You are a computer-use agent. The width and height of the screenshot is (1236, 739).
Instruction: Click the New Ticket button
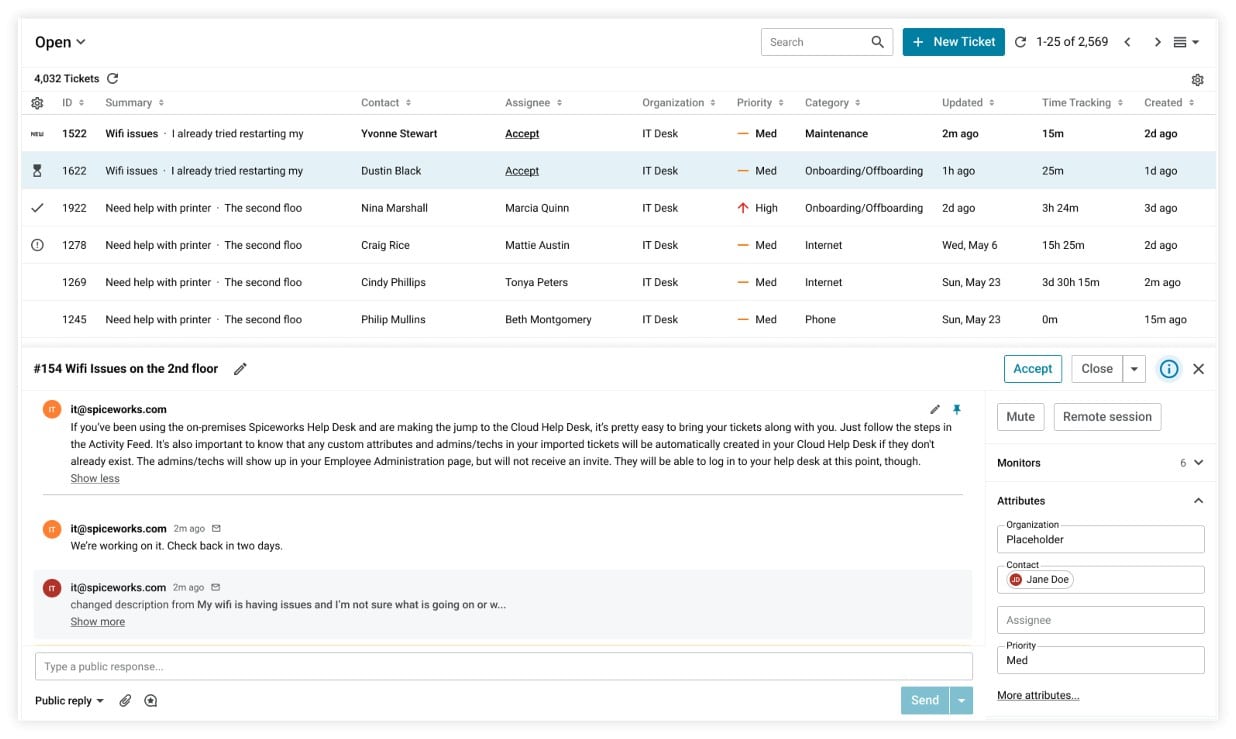point(953,42)
